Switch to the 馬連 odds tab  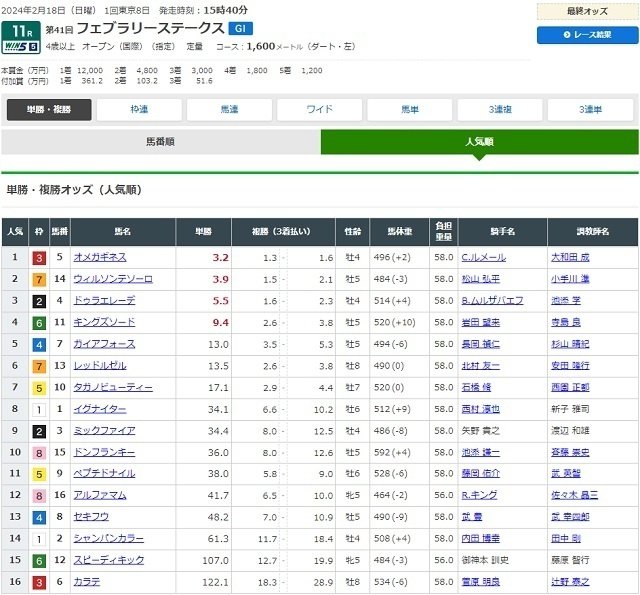[x=229, y=109]
